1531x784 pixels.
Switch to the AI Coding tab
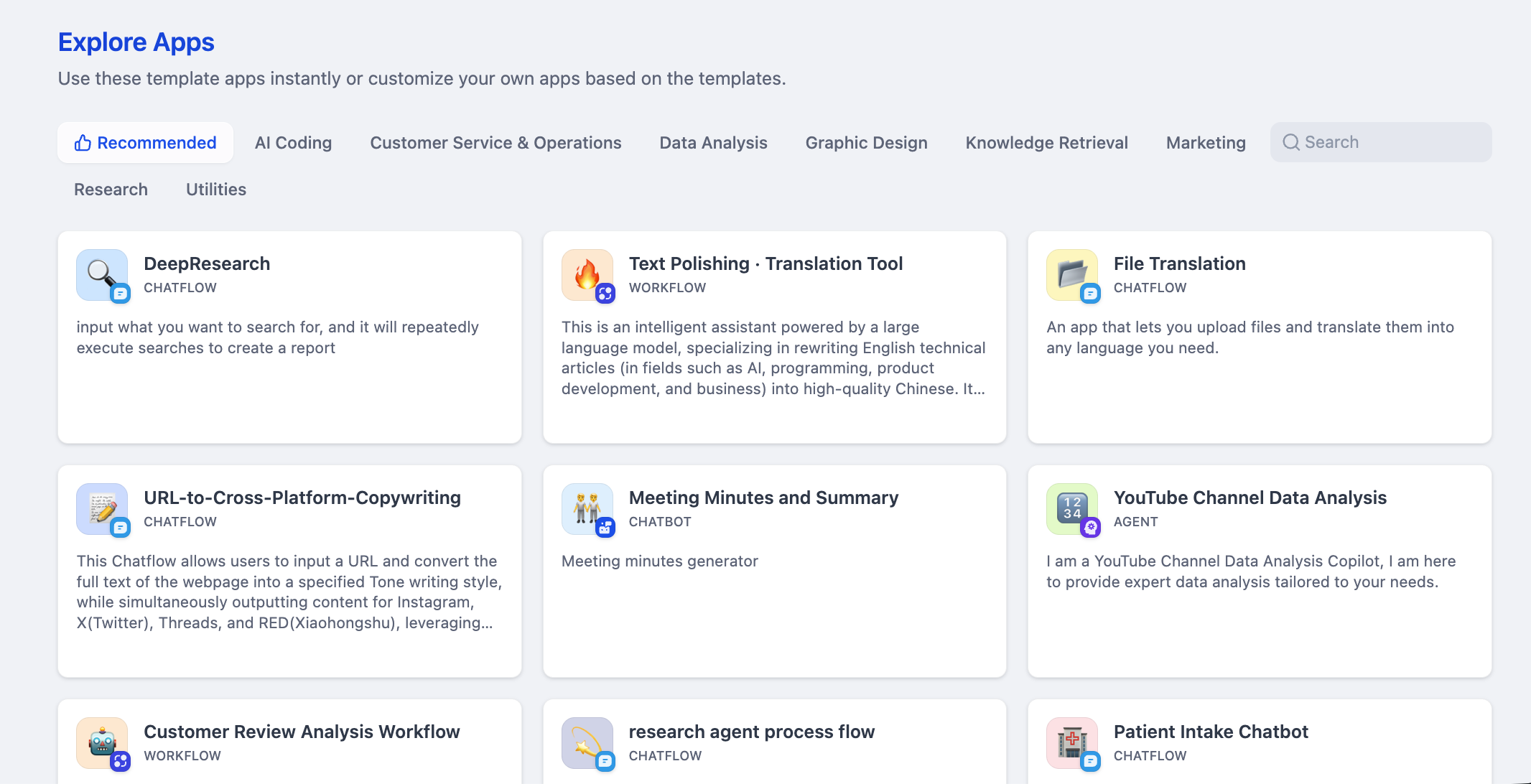click(293, 143)
